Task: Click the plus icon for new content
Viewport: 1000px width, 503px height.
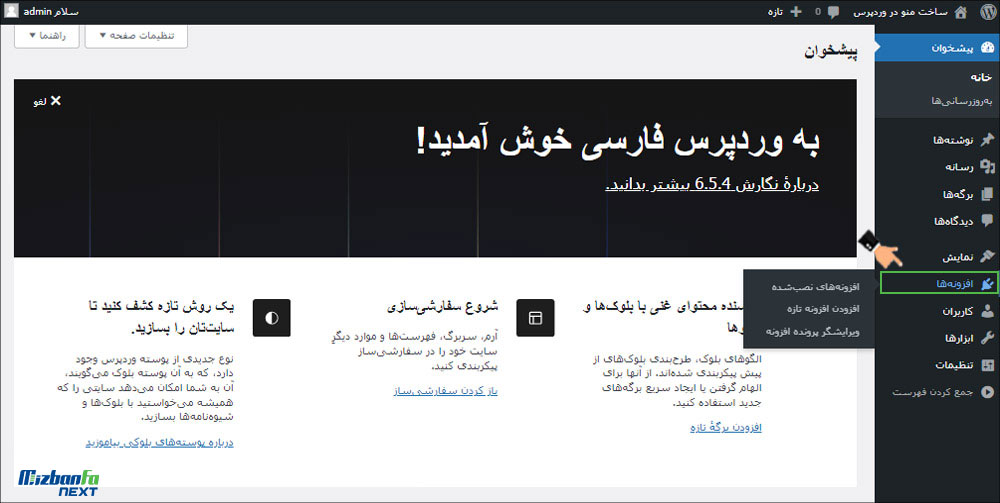Action: point(795,12)
